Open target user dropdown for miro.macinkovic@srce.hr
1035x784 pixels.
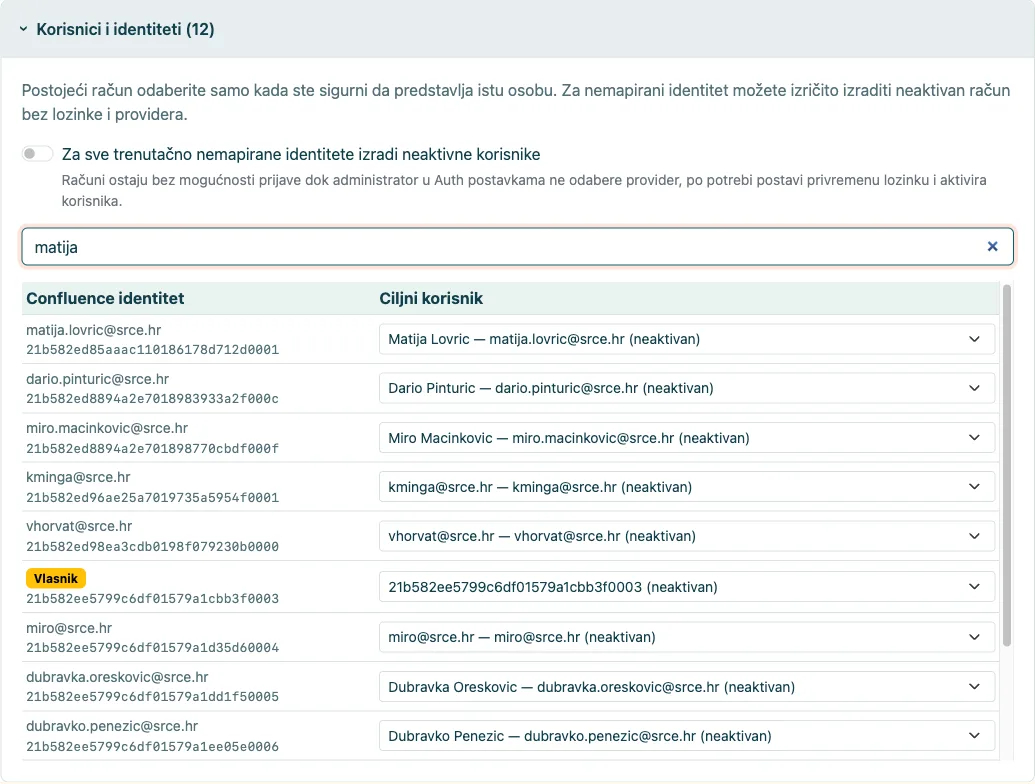click(686, 438)
